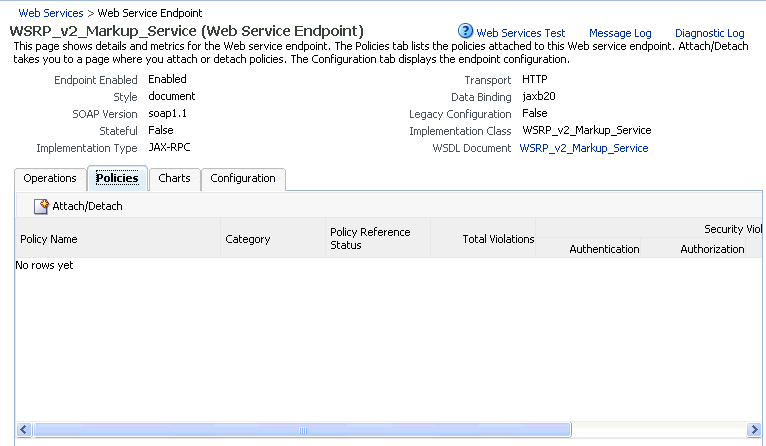
Task: Click the 'No rows yet' table message
Action: 44,265
